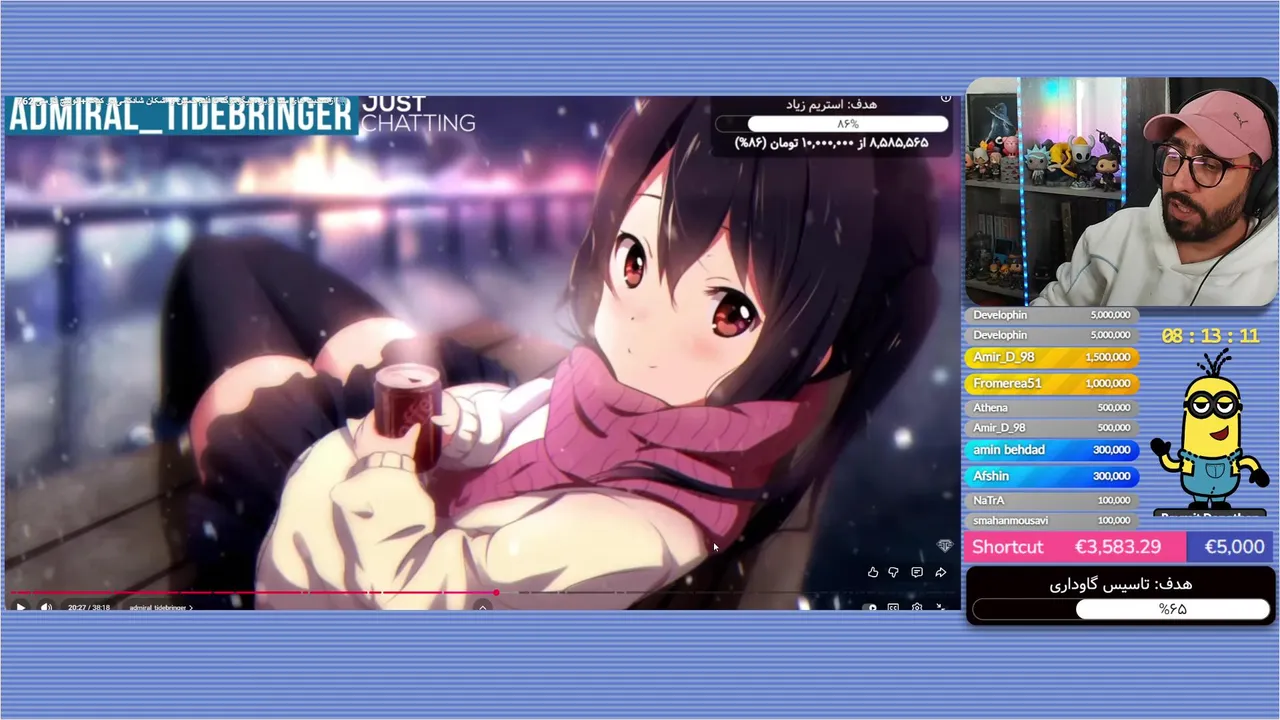Click the Fromerea51 1,000,000 donation row
The width and height of the screenshot is (1280, 720).
click(x=1052, y=383)
